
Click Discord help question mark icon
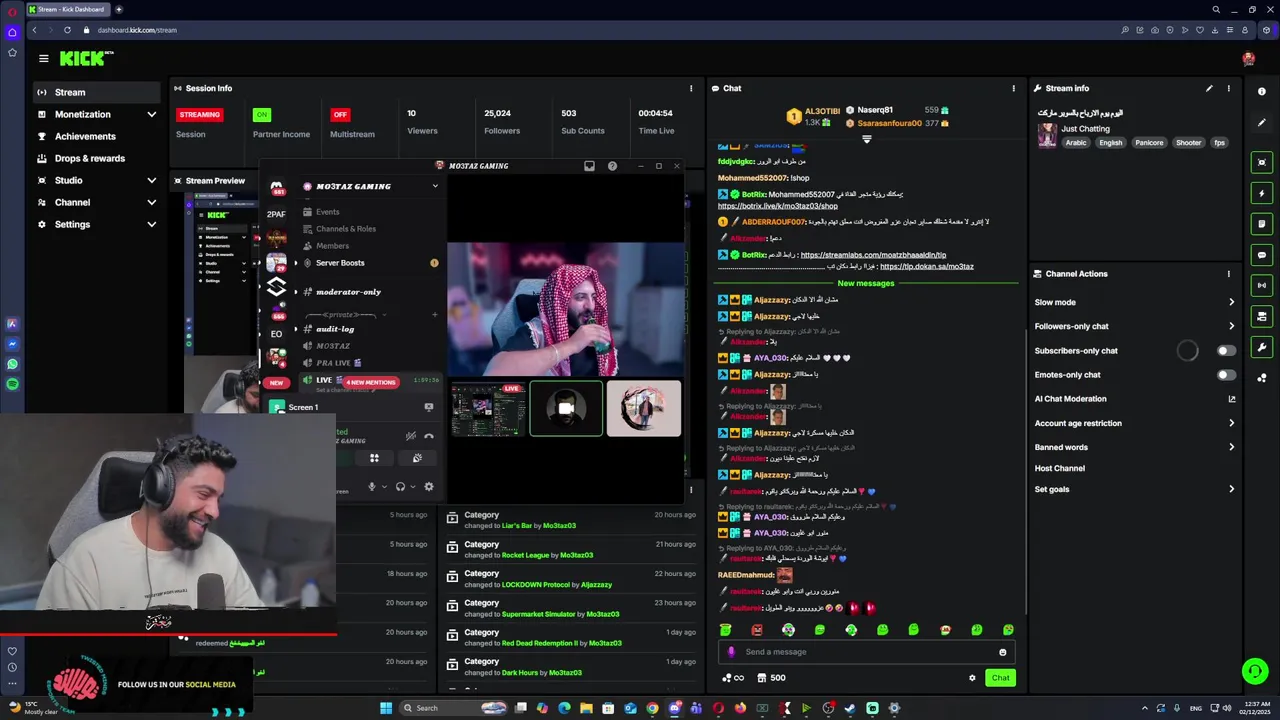click(612, 166)
